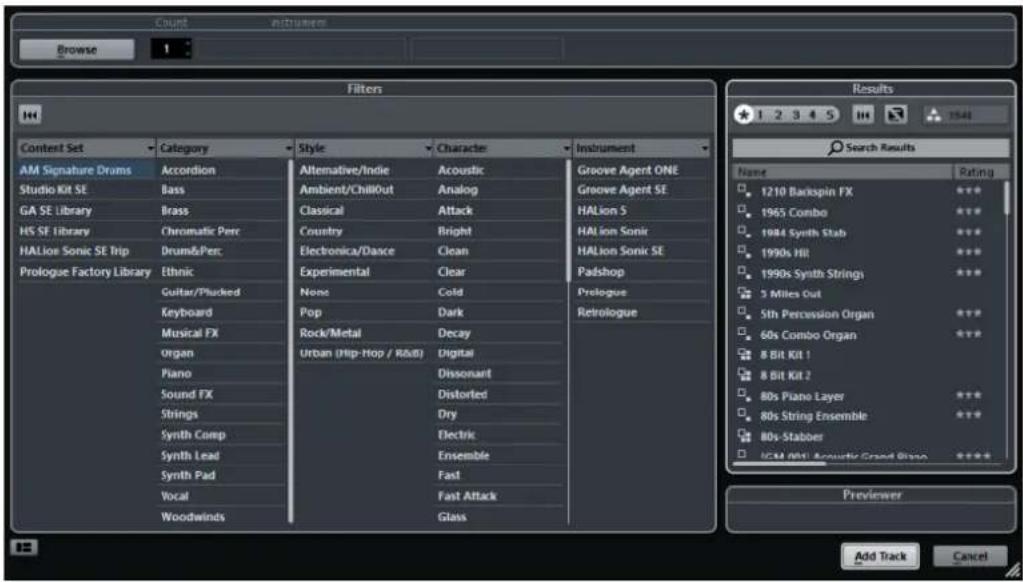Reset the Filters with the rewind icon
Screen dimensions: 1023x582
click(30, 115)
